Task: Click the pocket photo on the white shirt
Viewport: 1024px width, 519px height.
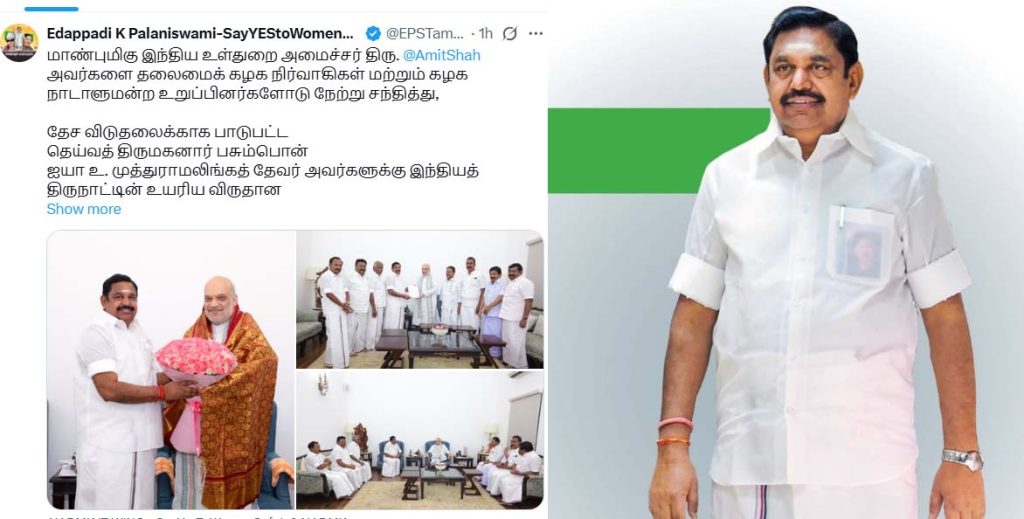Action: (x=861, y=251)
